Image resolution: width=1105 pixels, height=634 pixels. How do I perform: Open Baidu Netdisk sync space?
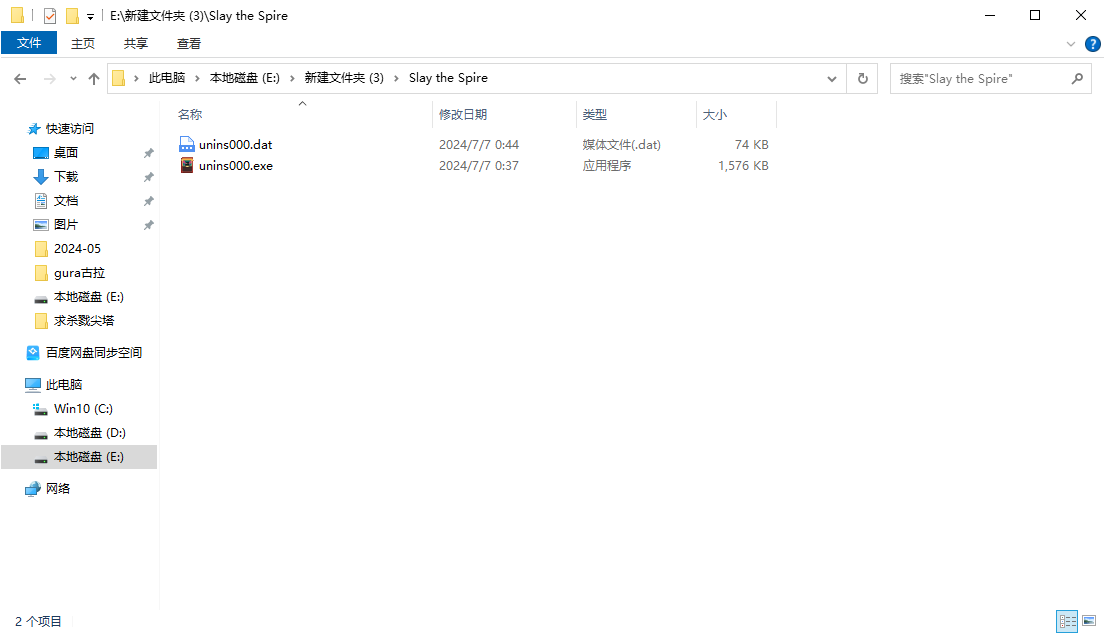(x=93, y=353)
